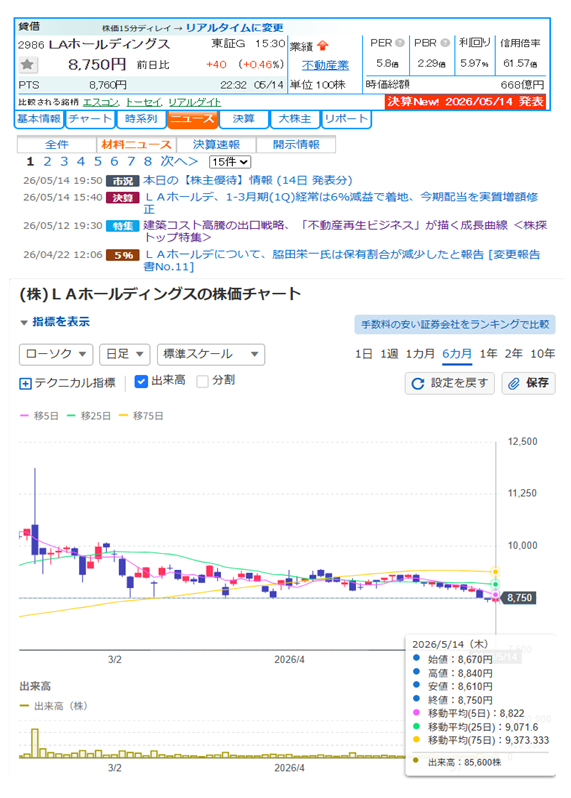The height and width of the screenshot is (798, 571).
Task: Set chart range to 10年
Action: point(543,354)
